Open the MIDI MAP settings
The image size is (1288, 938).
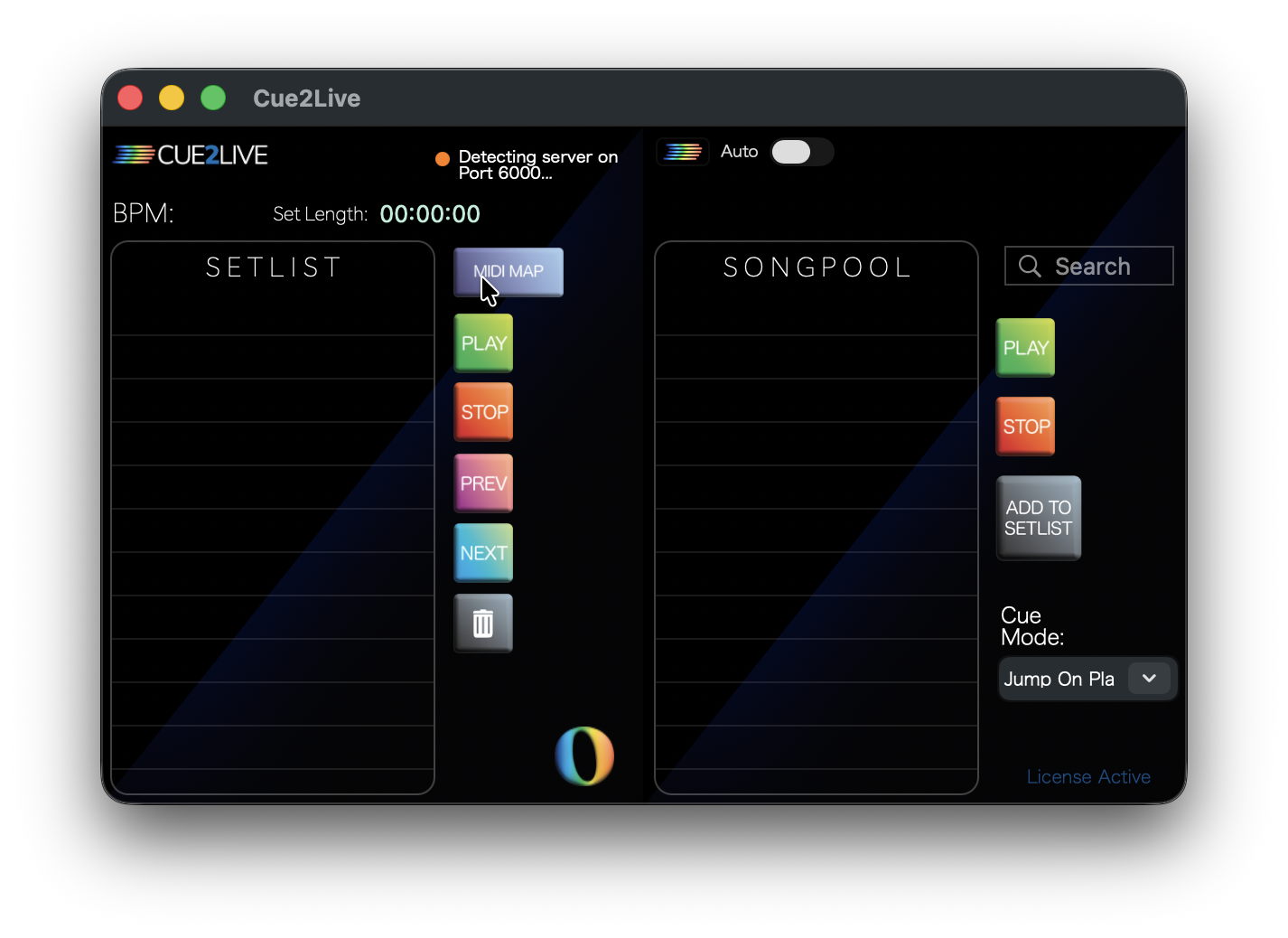pos(509,272)
